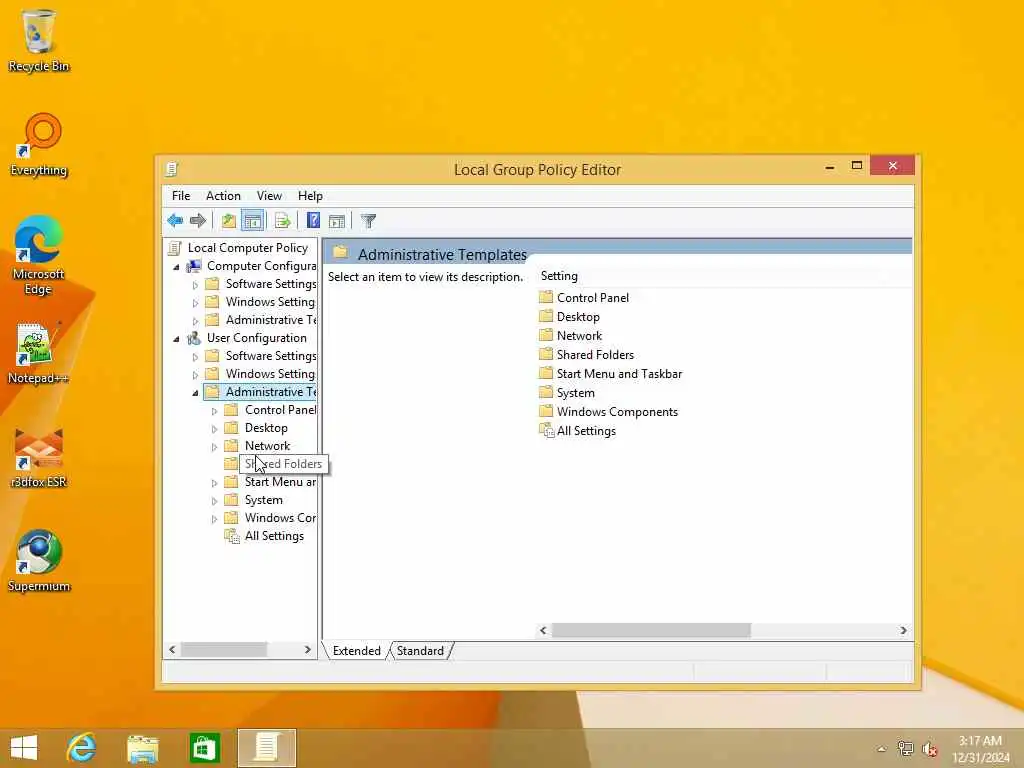Click the Export List toolbar icon

coord(282,221)
